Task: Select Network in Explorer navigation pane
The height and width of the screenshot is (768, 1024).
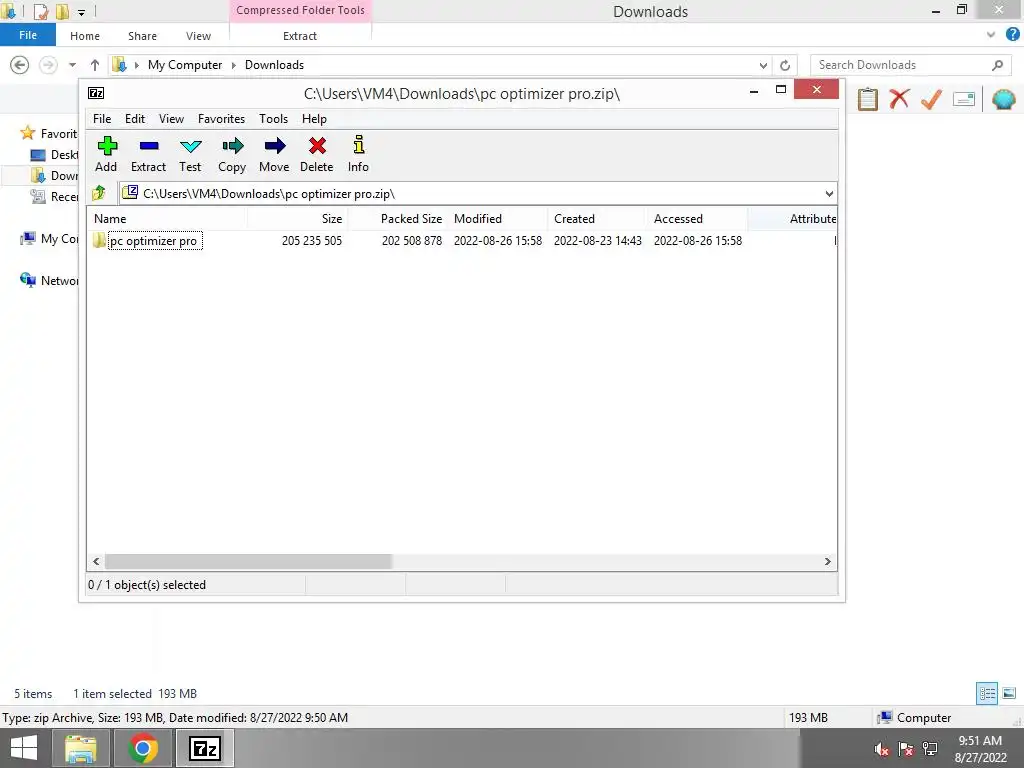Action: coord(59,280)
